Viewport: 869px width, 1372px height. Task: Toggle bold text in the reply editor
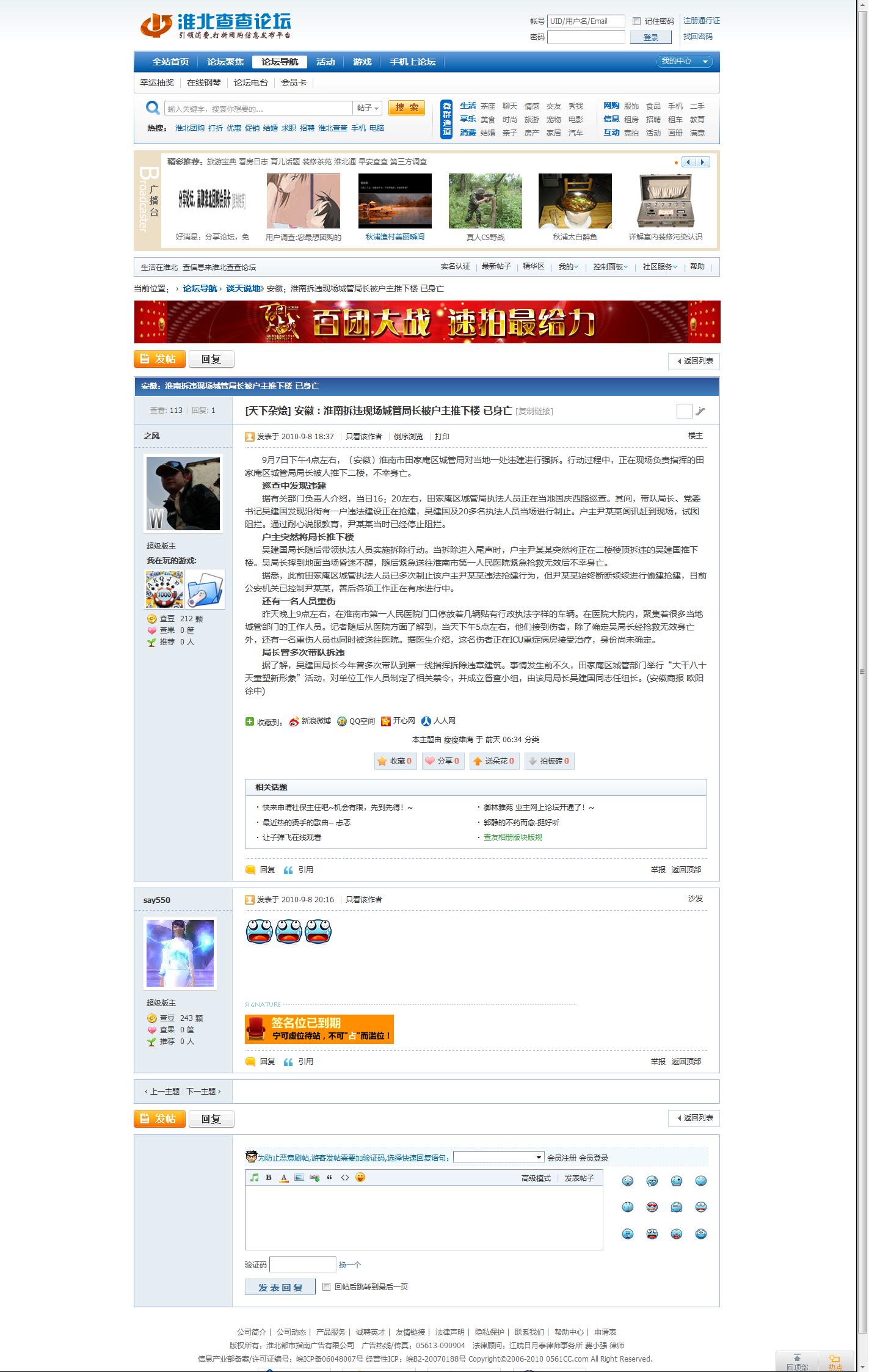coord(269,1178)
